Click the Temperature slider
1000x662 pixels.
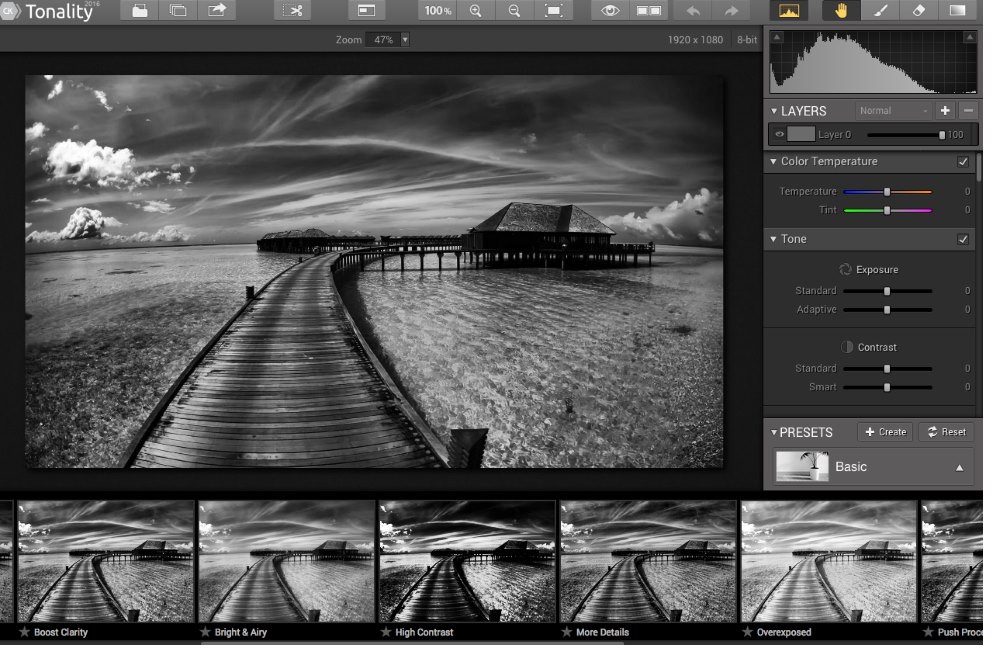point(887,191)
